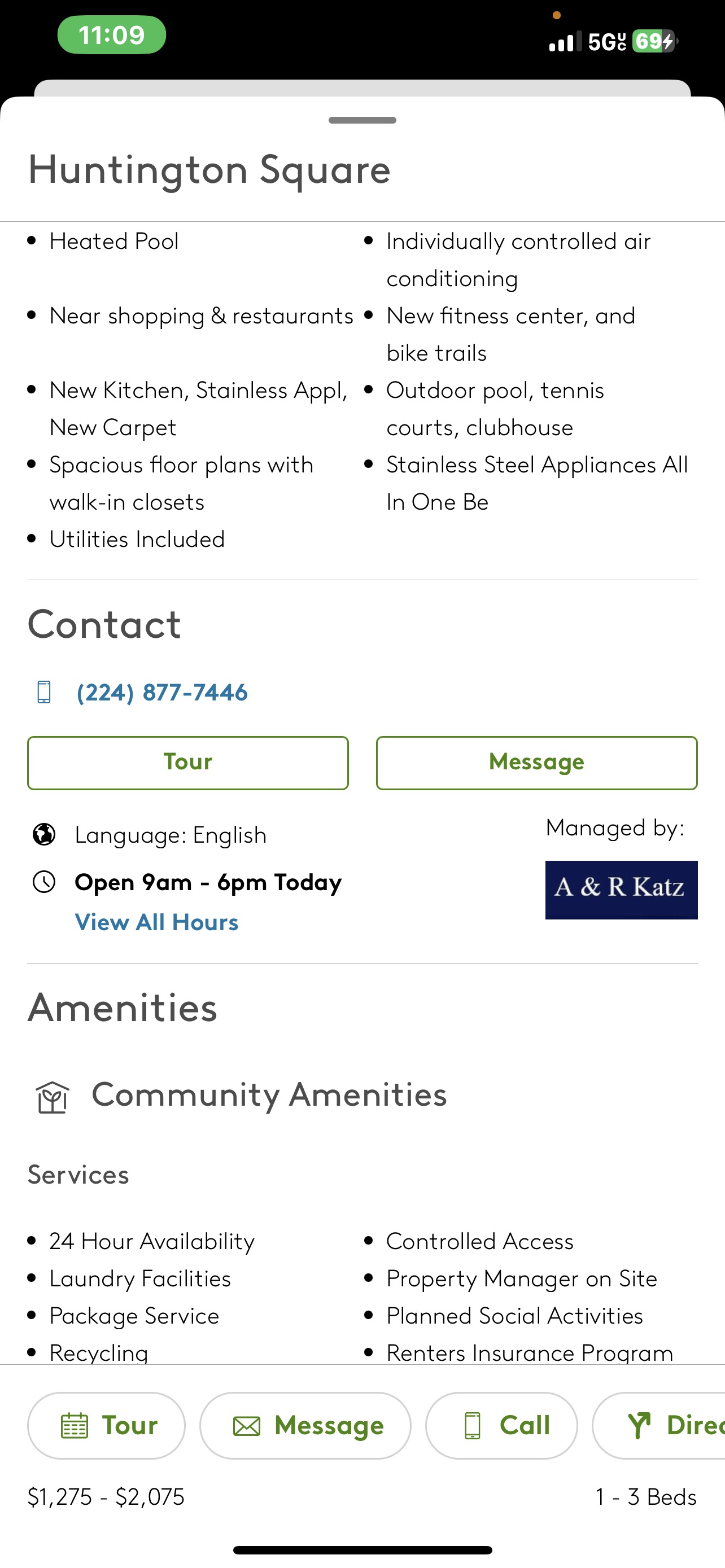Open the View All Hours link
Image resolution: width=725 pixels, height=1568 pixels.
pos(156,922)
